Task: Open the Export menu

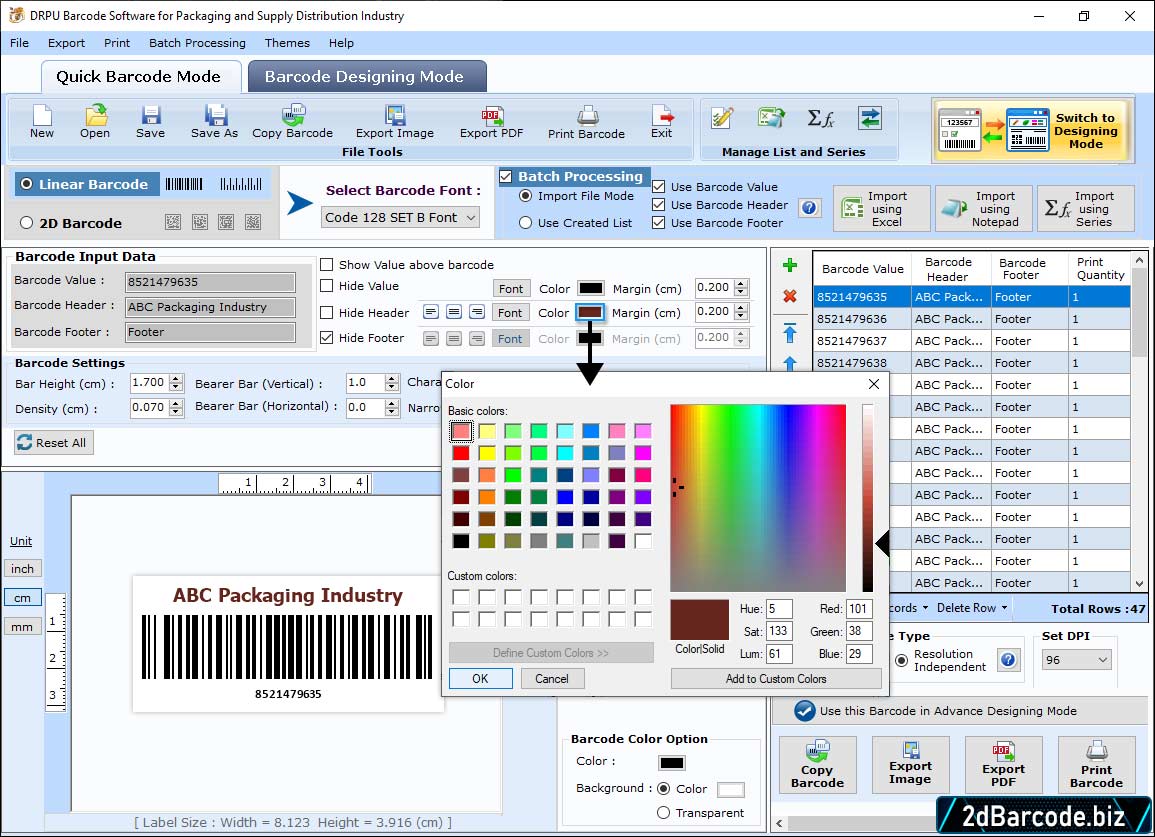Action: [x=66, y=43]
